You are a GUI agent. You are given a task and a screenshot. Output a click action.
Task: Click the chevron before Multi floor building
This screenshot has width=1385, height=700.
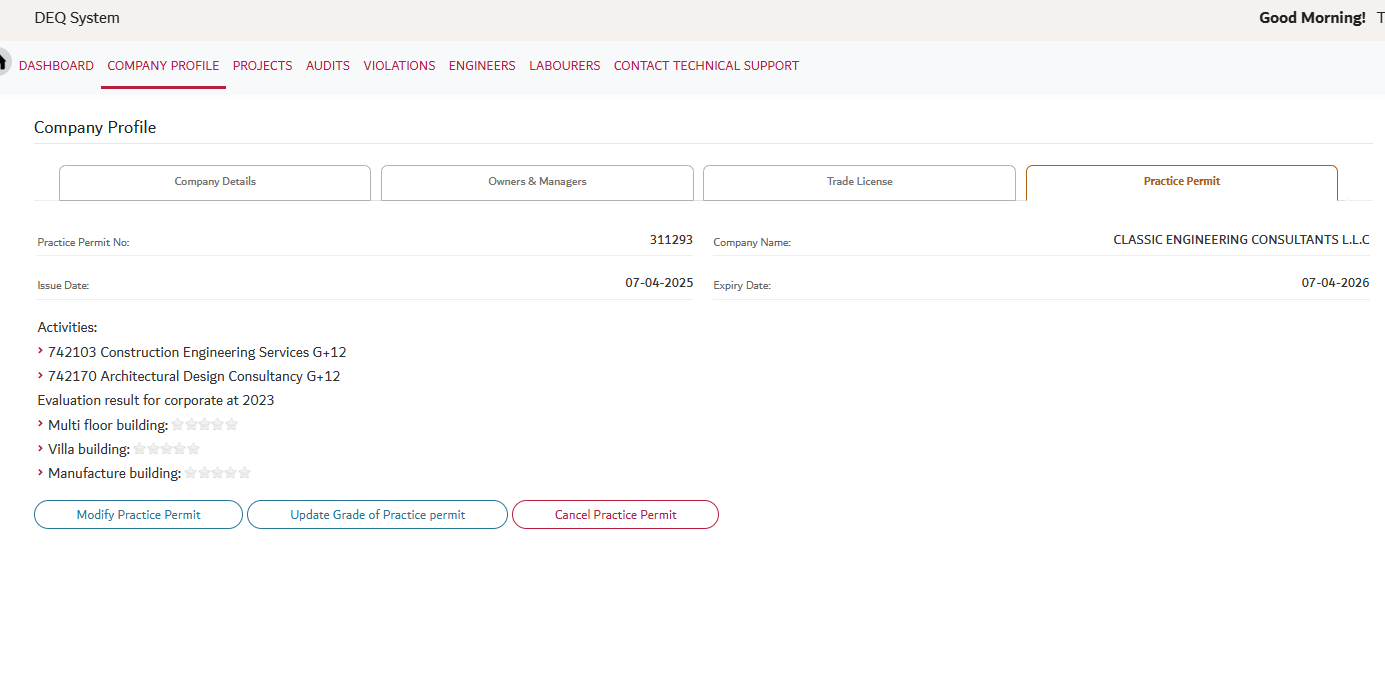pyautogui.click(x=40, y=424)
